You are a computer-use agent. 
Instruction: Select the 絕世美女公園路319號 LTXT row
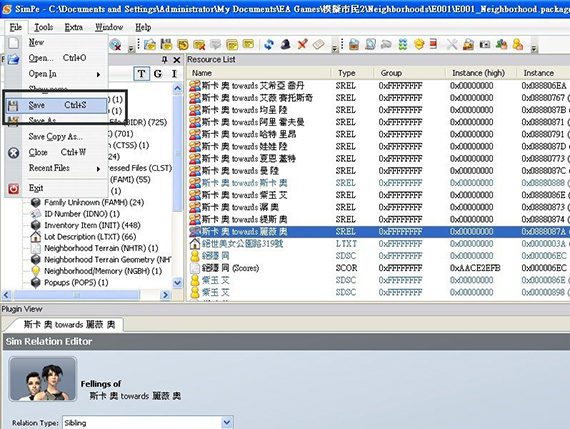click(x=378, y=244)
